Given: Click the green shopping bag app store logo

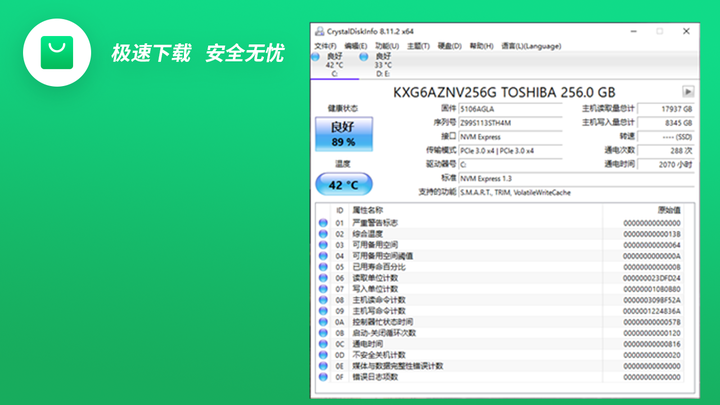Looking at the screenshot, I should click(57, 52).
